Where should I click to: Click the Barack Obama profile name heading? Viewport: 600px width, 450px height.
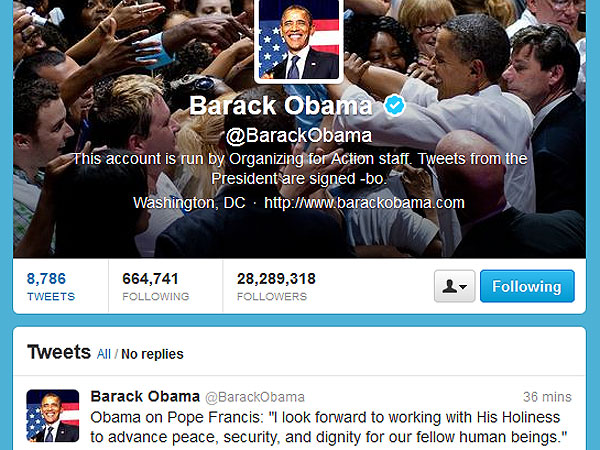click(x=281, y=106)
